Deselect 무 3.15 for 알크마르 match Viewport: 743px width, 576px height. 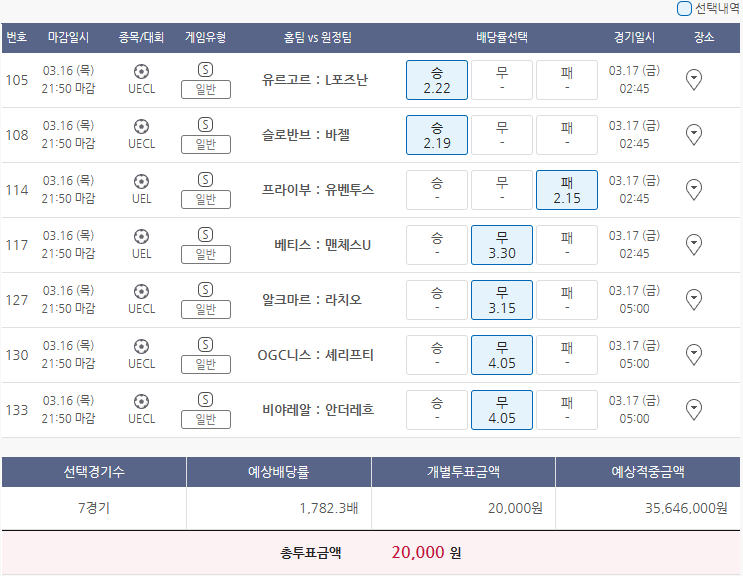pyautogui.click(x=502, y=300)
